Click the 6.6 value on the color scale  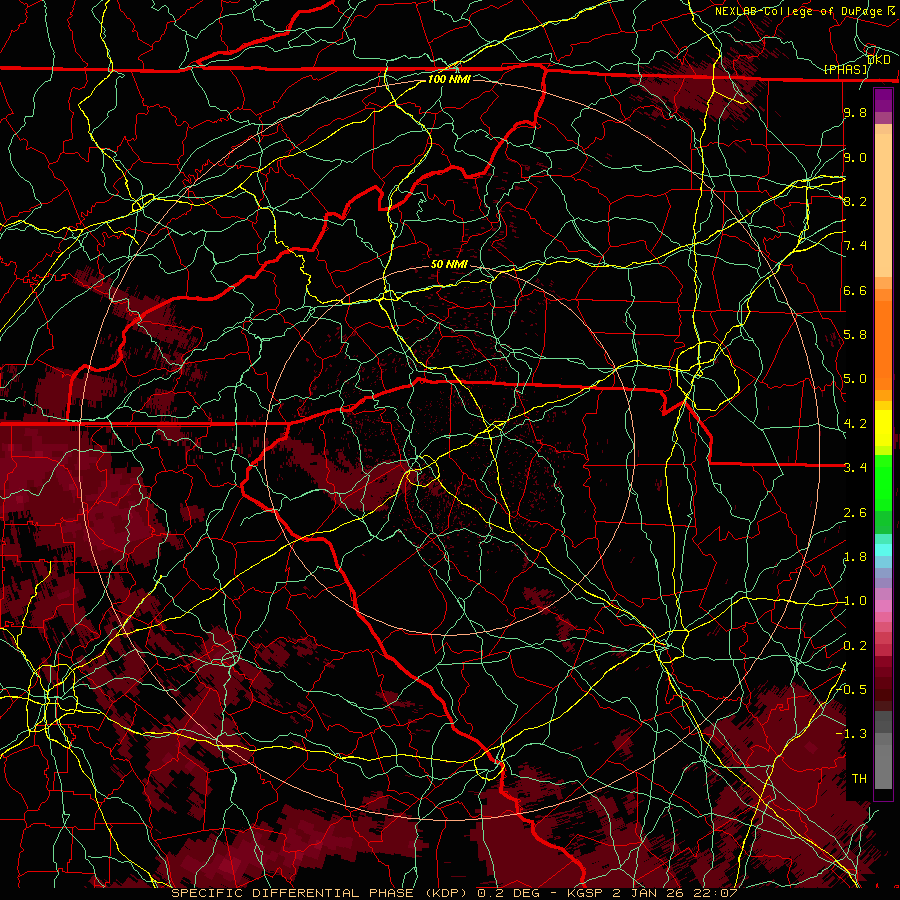click(855, 290)
